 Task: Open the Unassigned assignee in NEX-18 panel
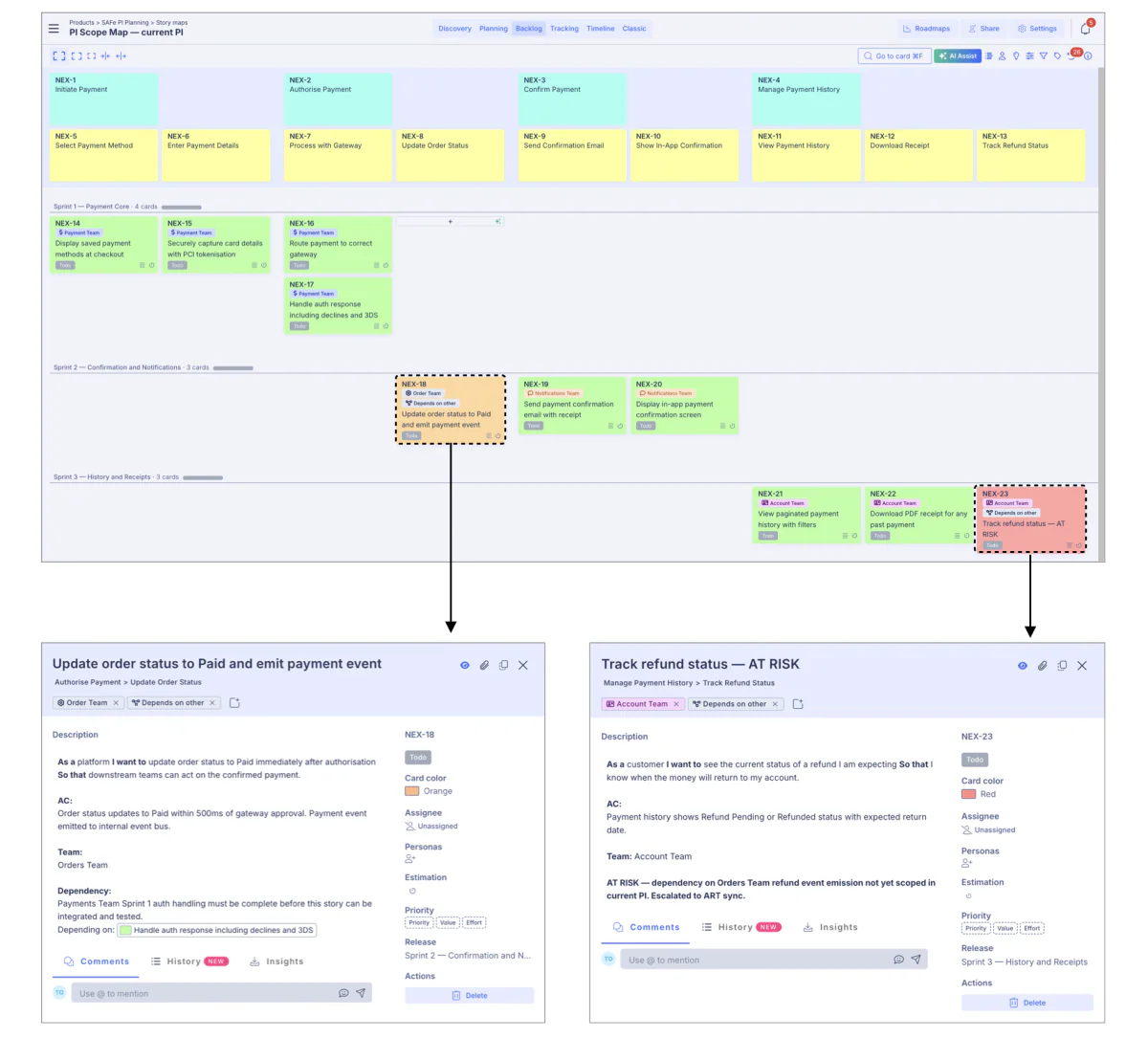tap(431, 826)
